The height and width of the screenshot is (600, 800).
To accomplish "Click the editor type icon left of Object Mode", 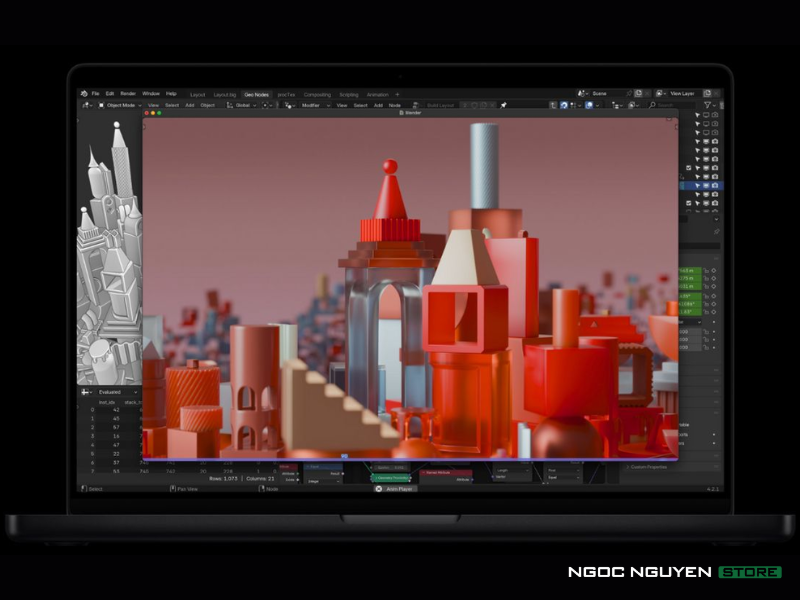I will pyautogui.click(x=87, y=105).
